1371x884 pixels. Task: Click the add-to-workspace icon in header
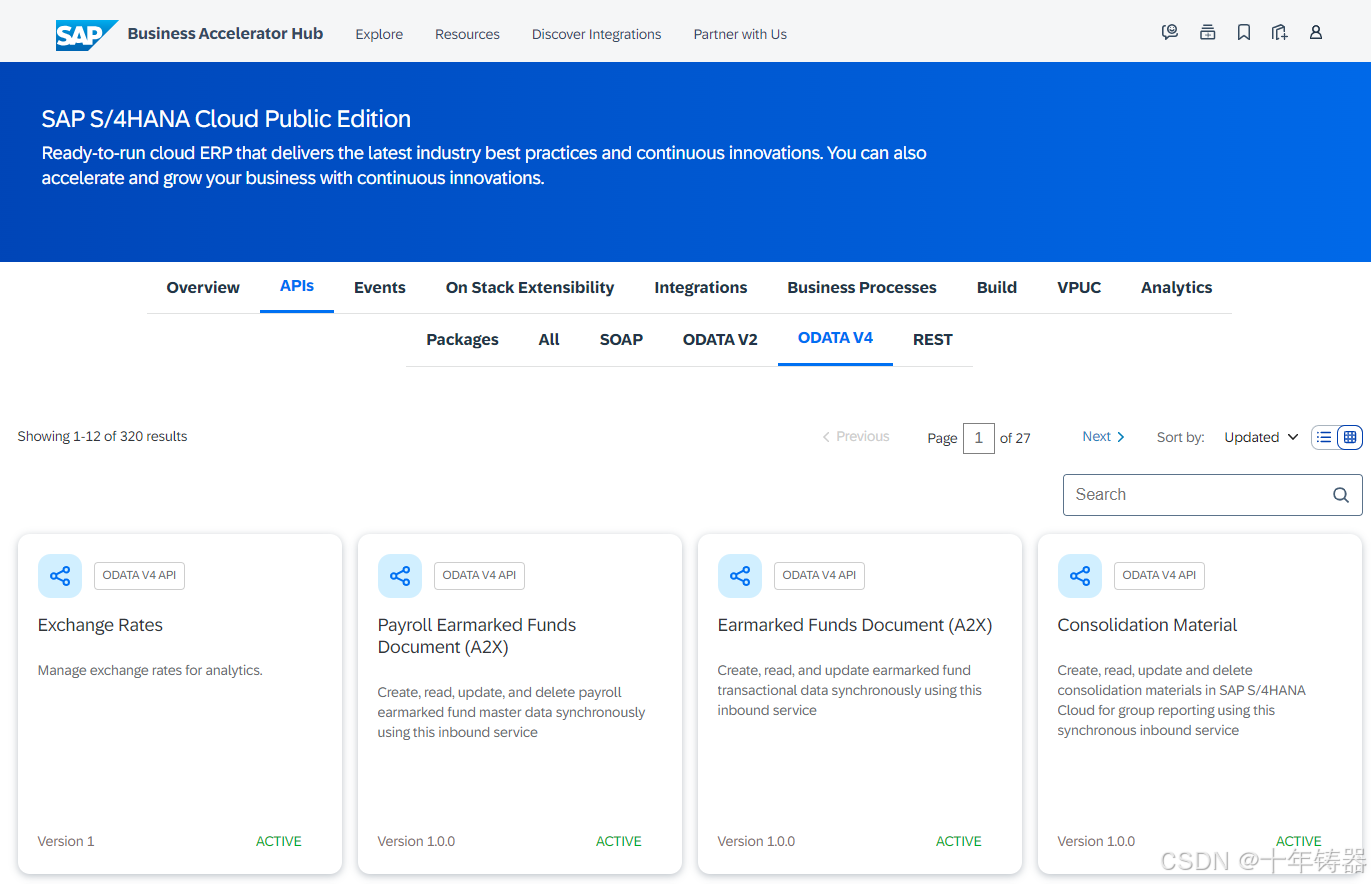(x=1280, y=33)
